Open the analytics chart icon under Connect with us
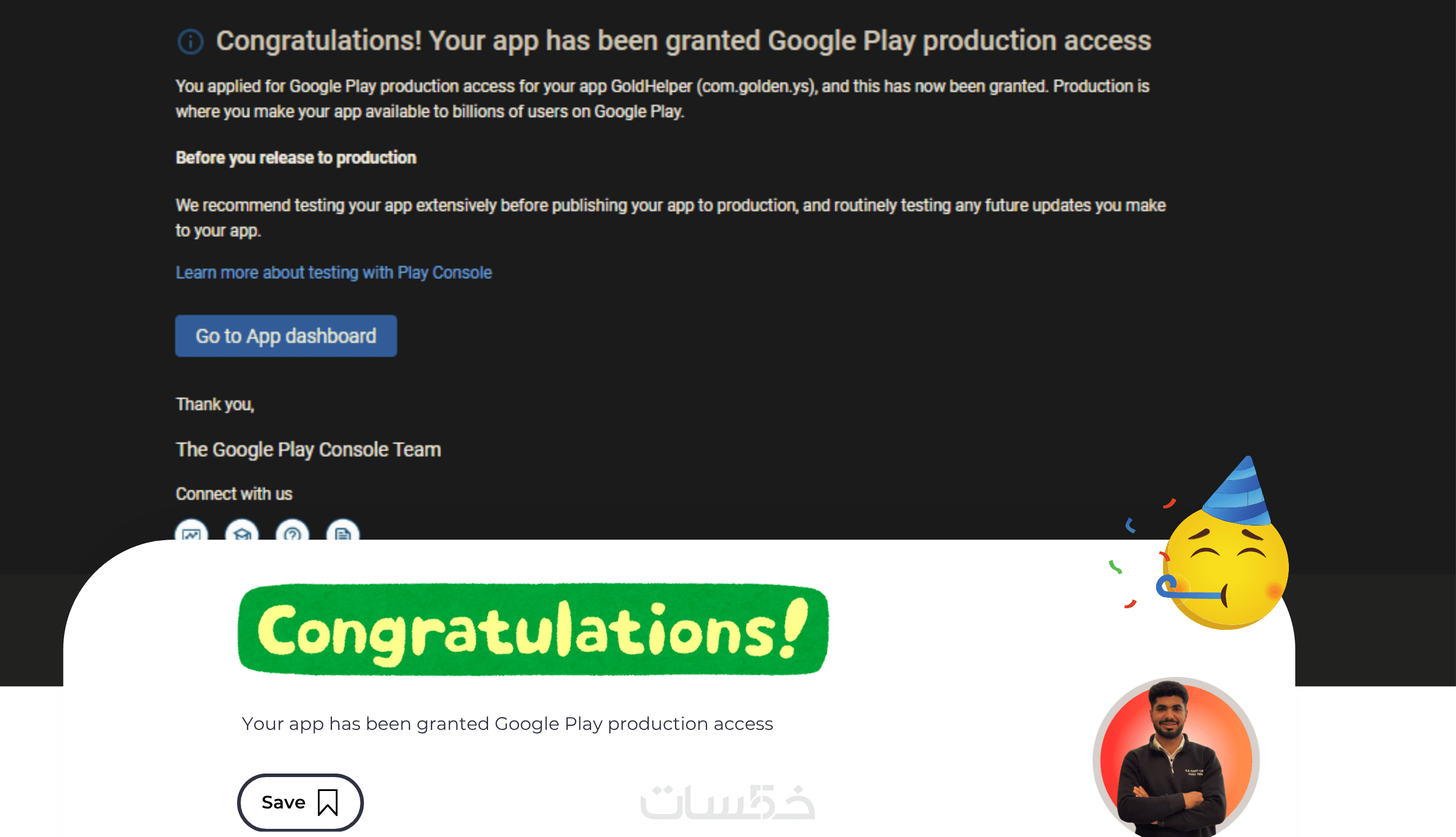The width and height of the screenshot is (1456, 837). [192, 532]
